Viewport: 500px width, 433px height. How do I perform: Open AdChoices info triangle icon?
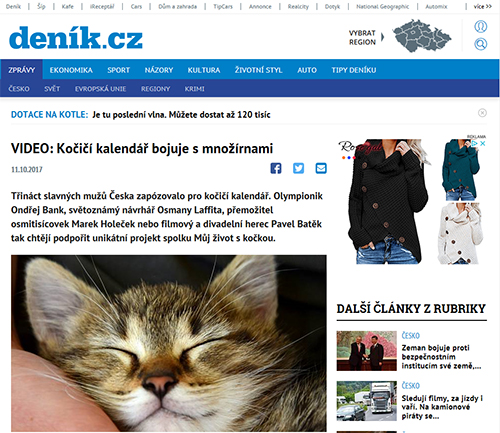click(x=475, y=143)
